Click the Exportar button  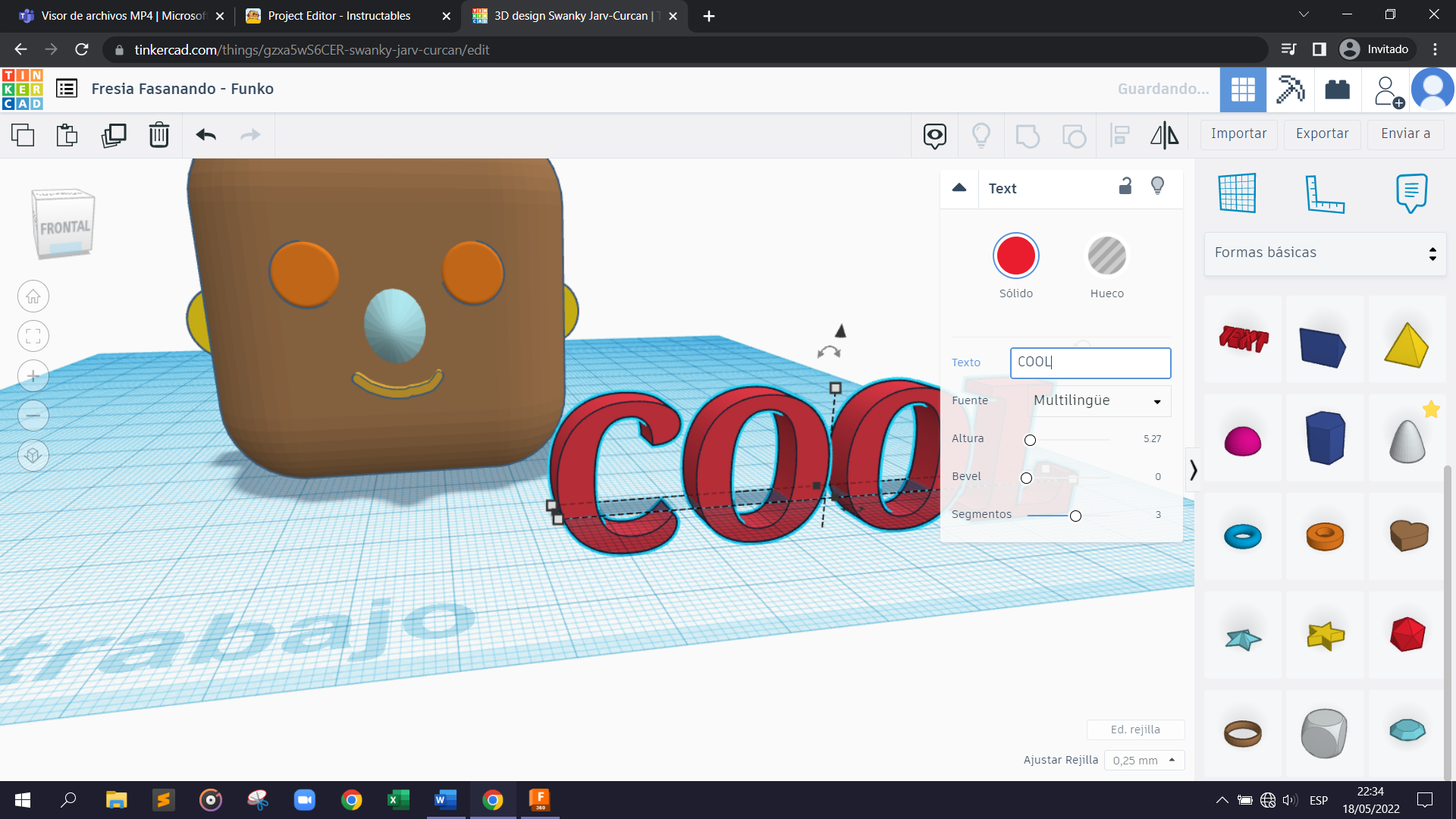(1322, 133)
